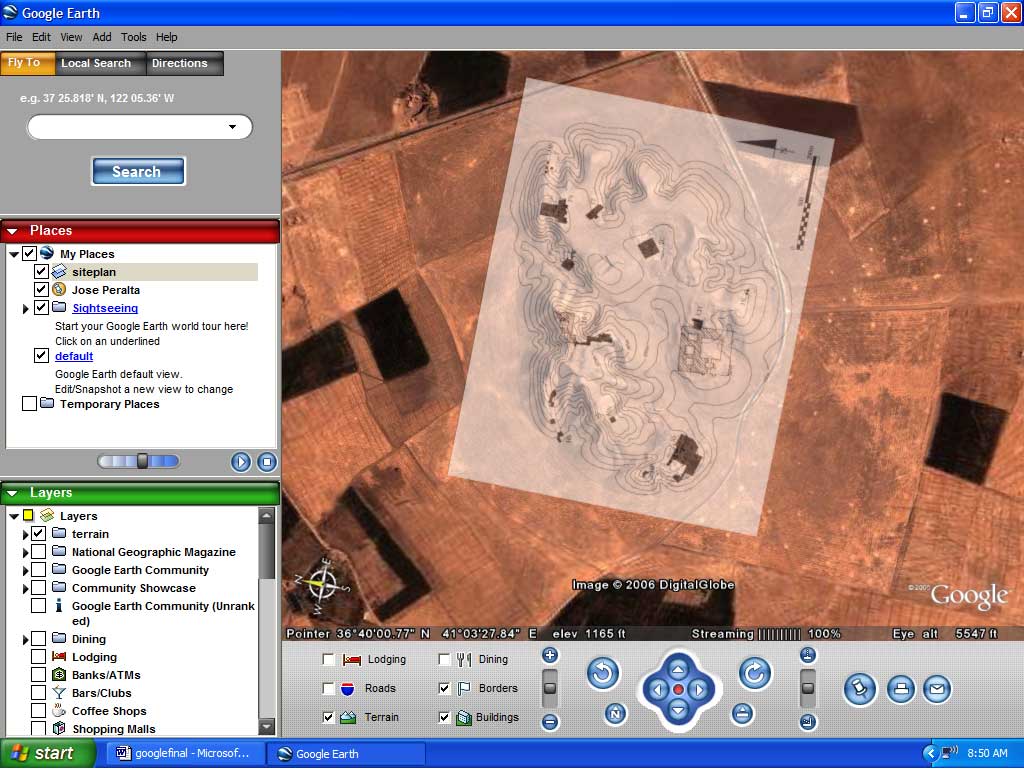This screenshot has width=1024, height=769.
Task: Tilt view down using bottom tilt button
Action: pyautogui.click(x=808, y=721)
